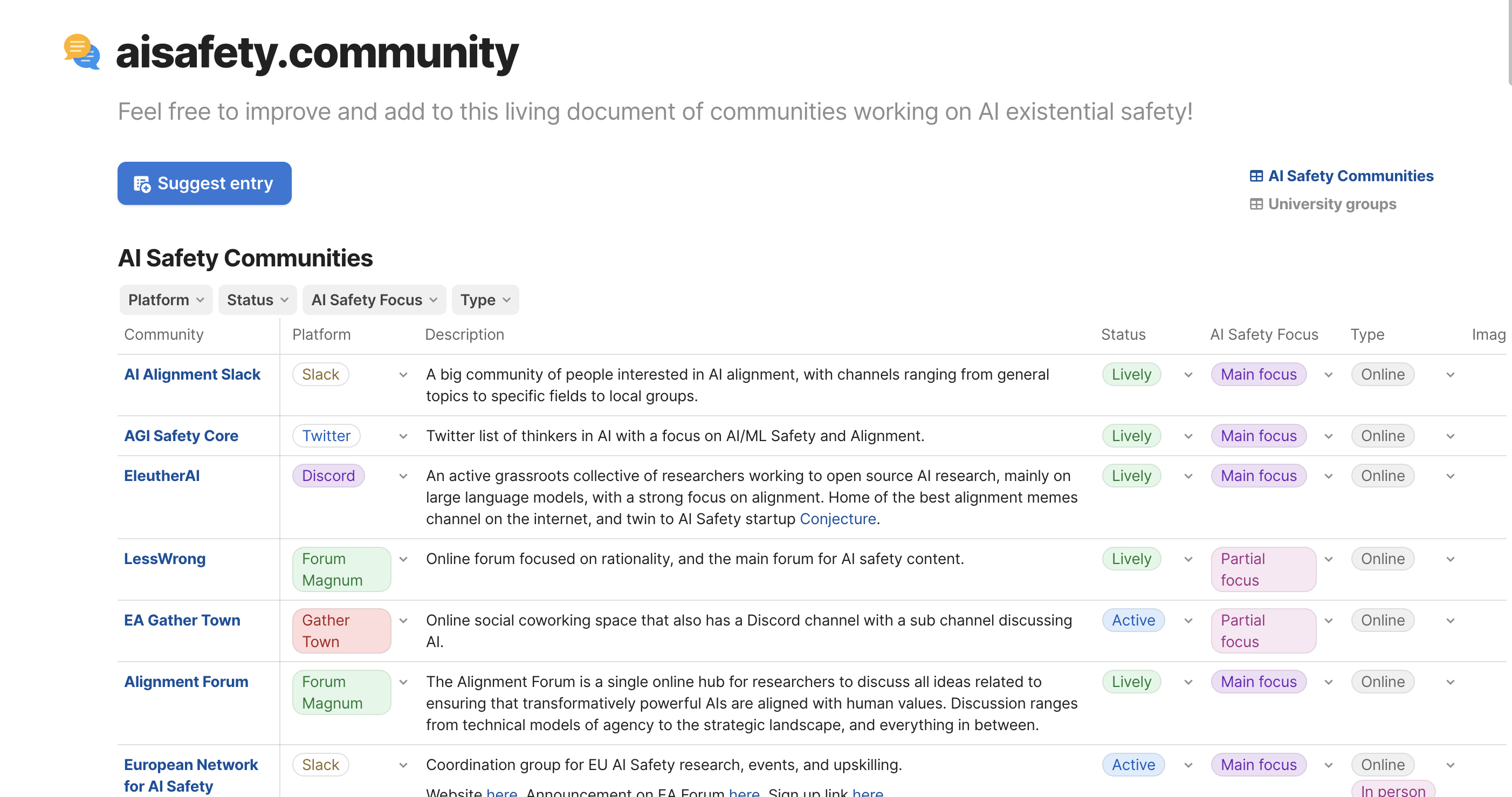Click Forum Magnum tag in LessWrong row
The width and height of the screenshot is (1512, 797).
pos(342,569)
